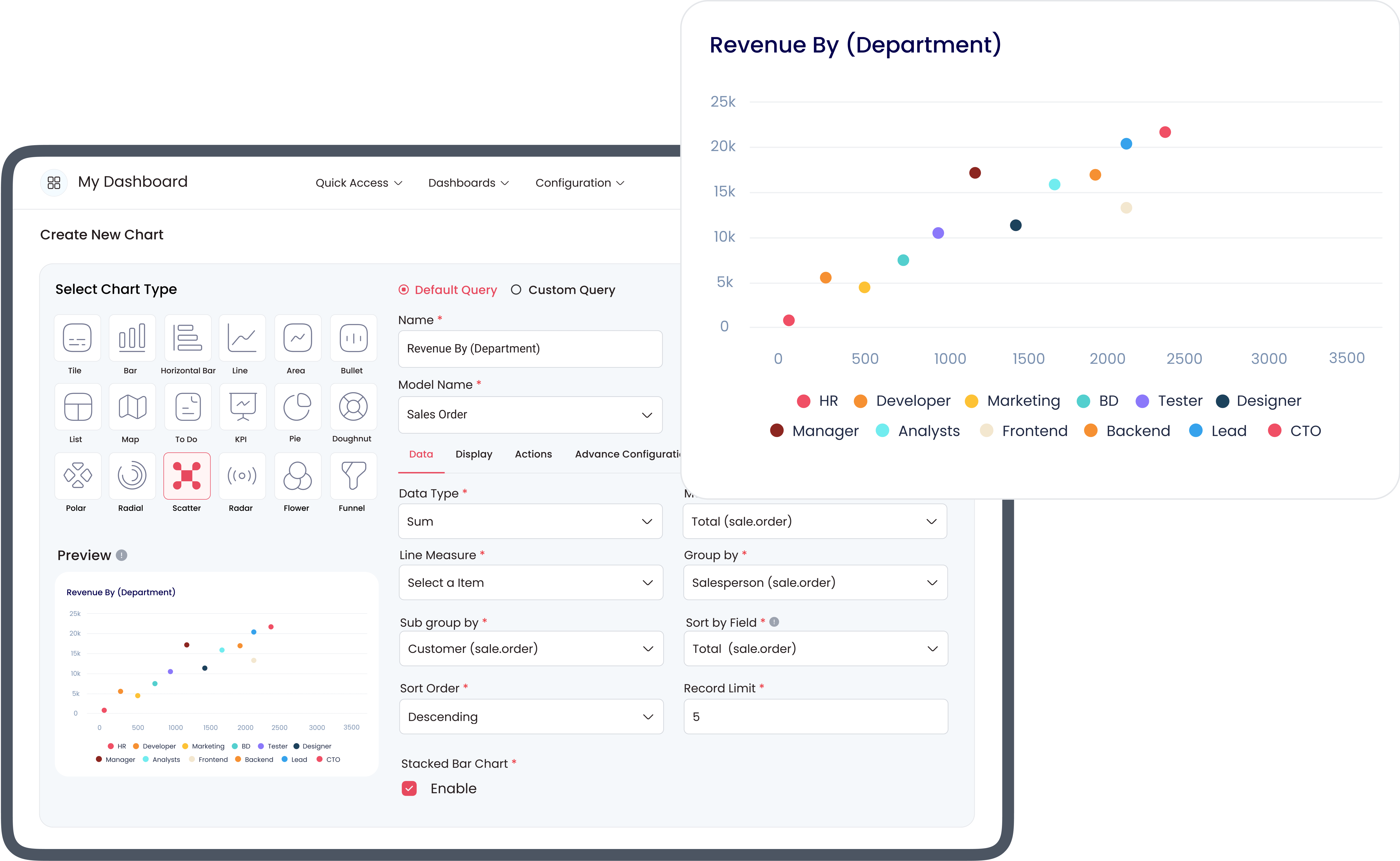Open the Total (sale.order) measure dropdown
Viewport: 1400px width, 861px height.
815,521
